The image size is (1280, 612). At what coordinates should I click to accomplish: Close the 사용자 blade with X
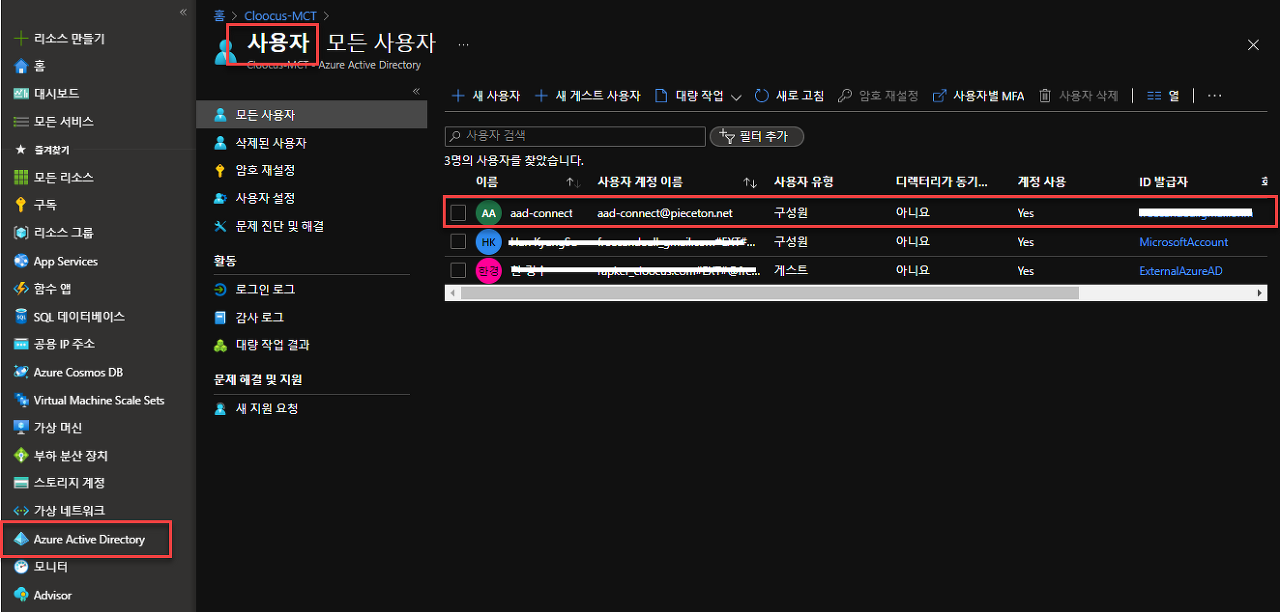pyautogui.click(x=1253, y=44)
